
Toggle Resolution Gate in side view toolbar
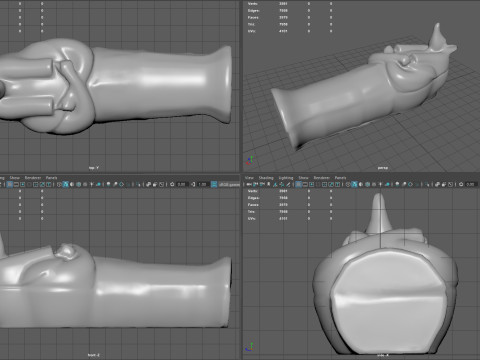(311, 184)
